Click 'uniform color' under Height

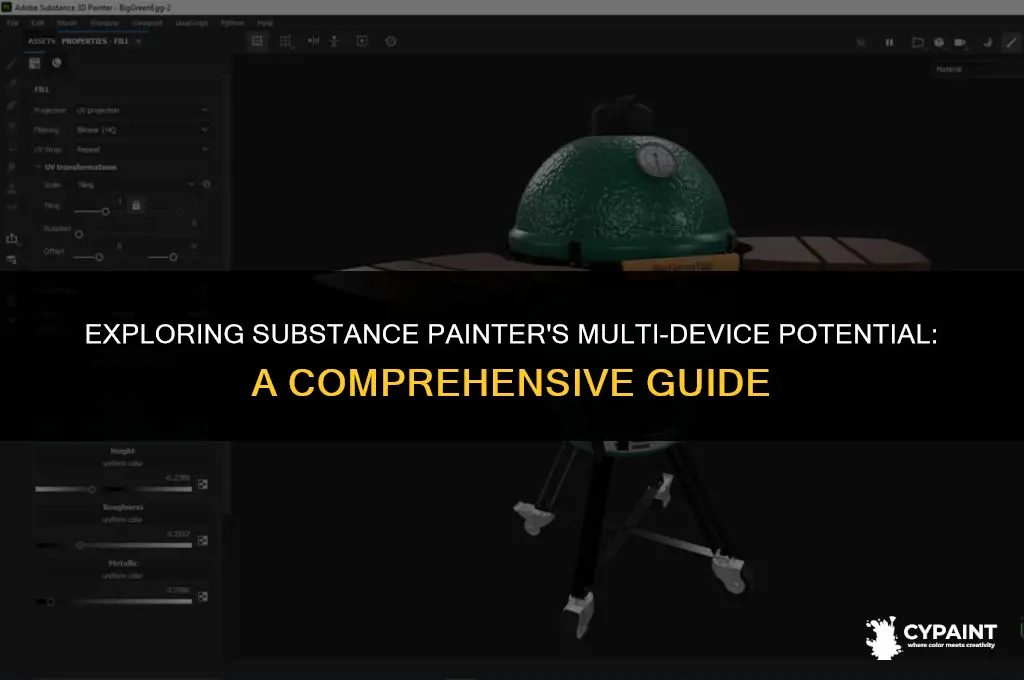(x=122, y=463)
